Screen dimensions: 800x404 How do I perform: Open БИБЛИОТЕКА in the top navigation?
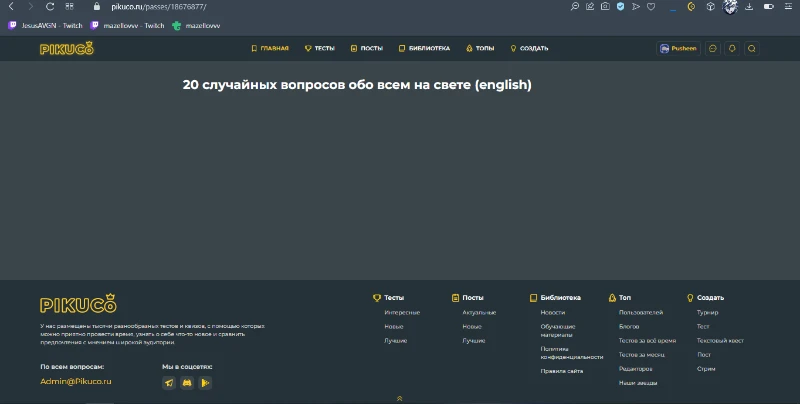coord(424,48)
